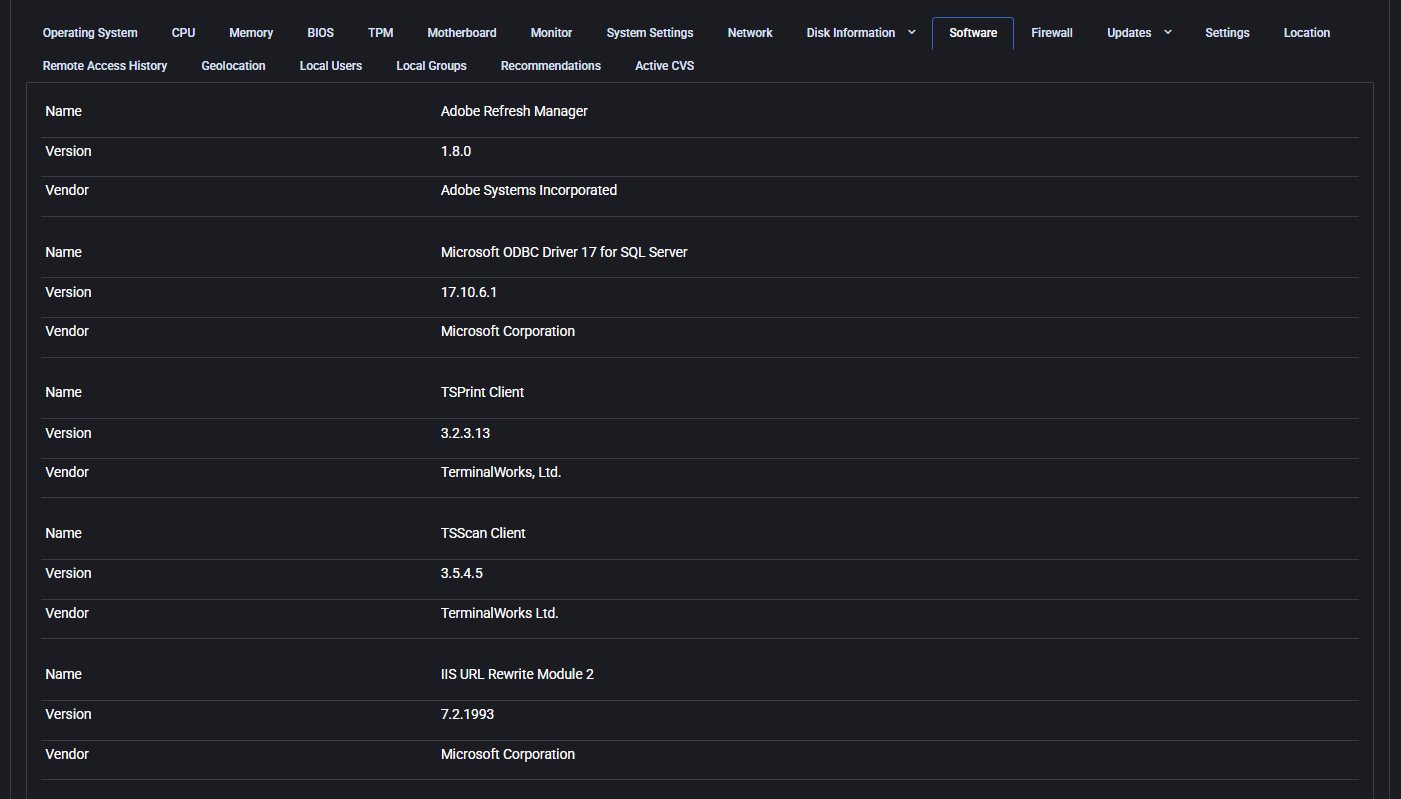Click Microsoft Corporation vendor under ODBC Driver
The image size is (1401, 799).
tap(508, 331)
